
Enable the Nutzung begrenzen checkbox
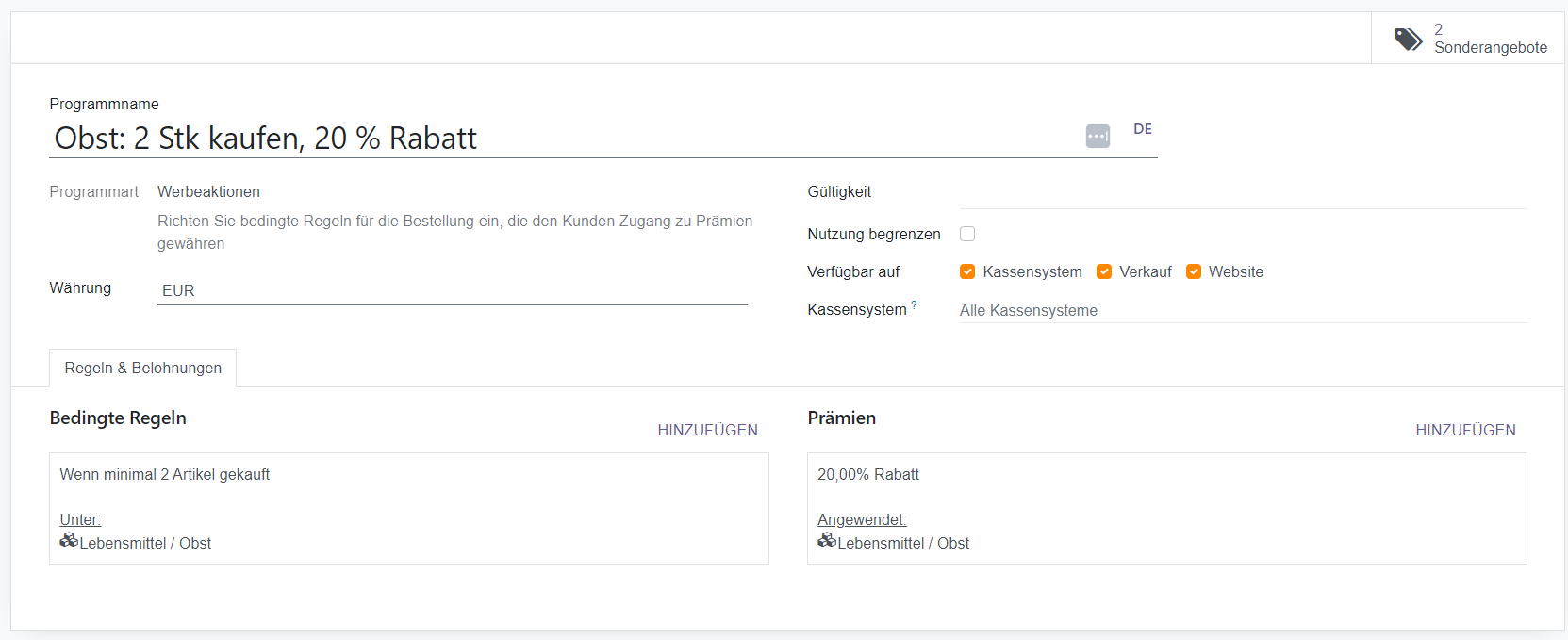[x=967, y=234]
